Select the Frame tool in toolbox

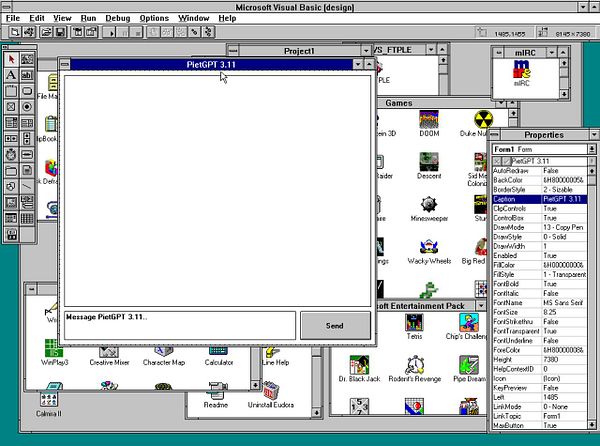tap(11, 91)
